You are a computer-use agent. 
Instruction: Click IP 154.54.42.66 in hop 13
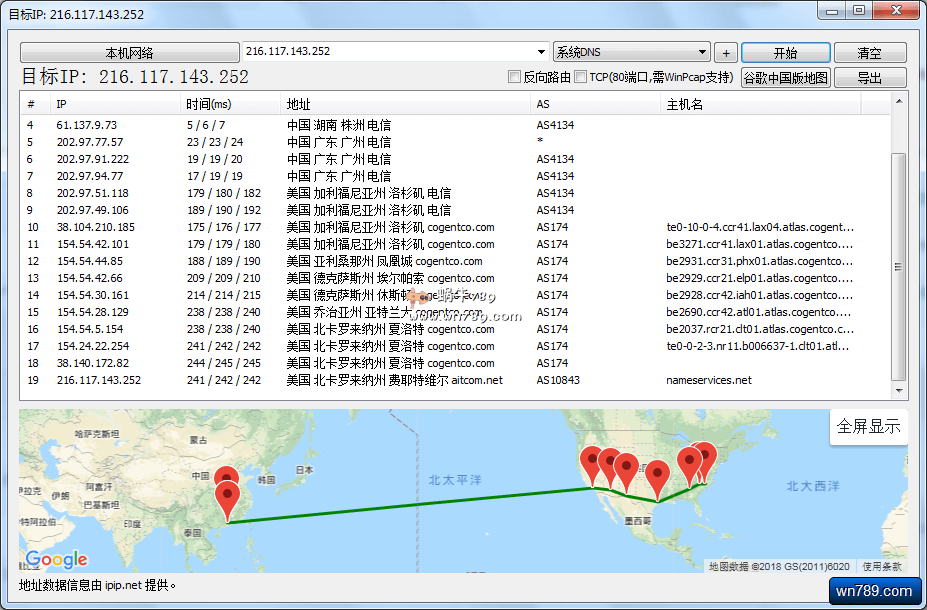[90, 278]
